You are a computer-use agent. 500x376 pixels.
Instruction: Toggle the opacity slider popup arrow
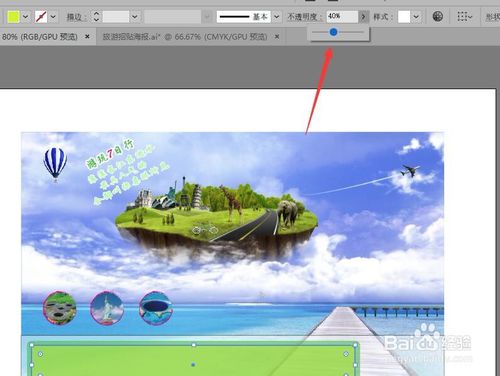pyautogui.click(x=363, y=16)
